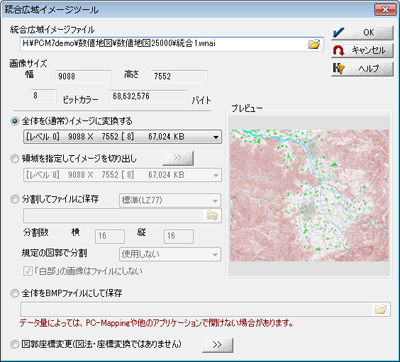Click the OK button with the checkmark
Viewport: 400px width, 362px height.
(x=362, y=32)
